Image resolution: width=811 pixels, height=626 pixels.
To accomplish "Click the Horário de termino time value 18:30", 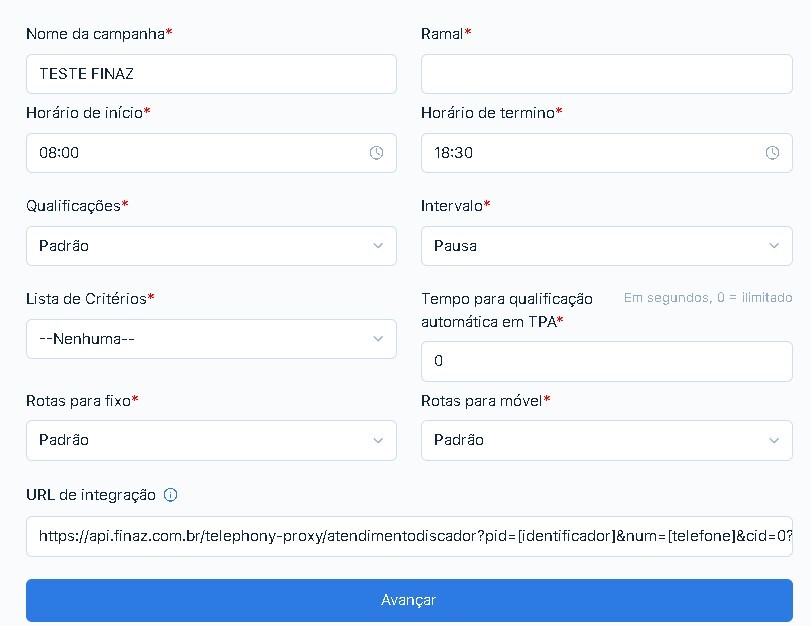I will tap(454, 153).
